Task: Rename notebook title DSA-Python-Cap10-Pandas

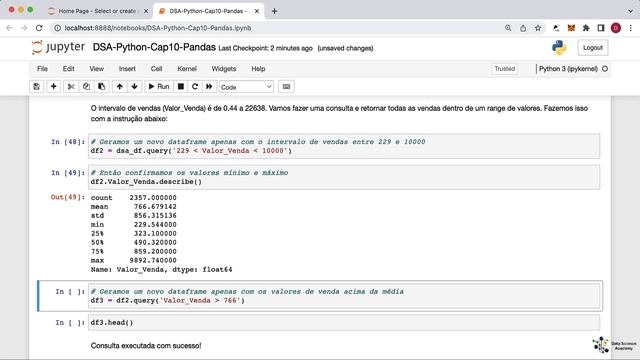Action: click(154, 47)
